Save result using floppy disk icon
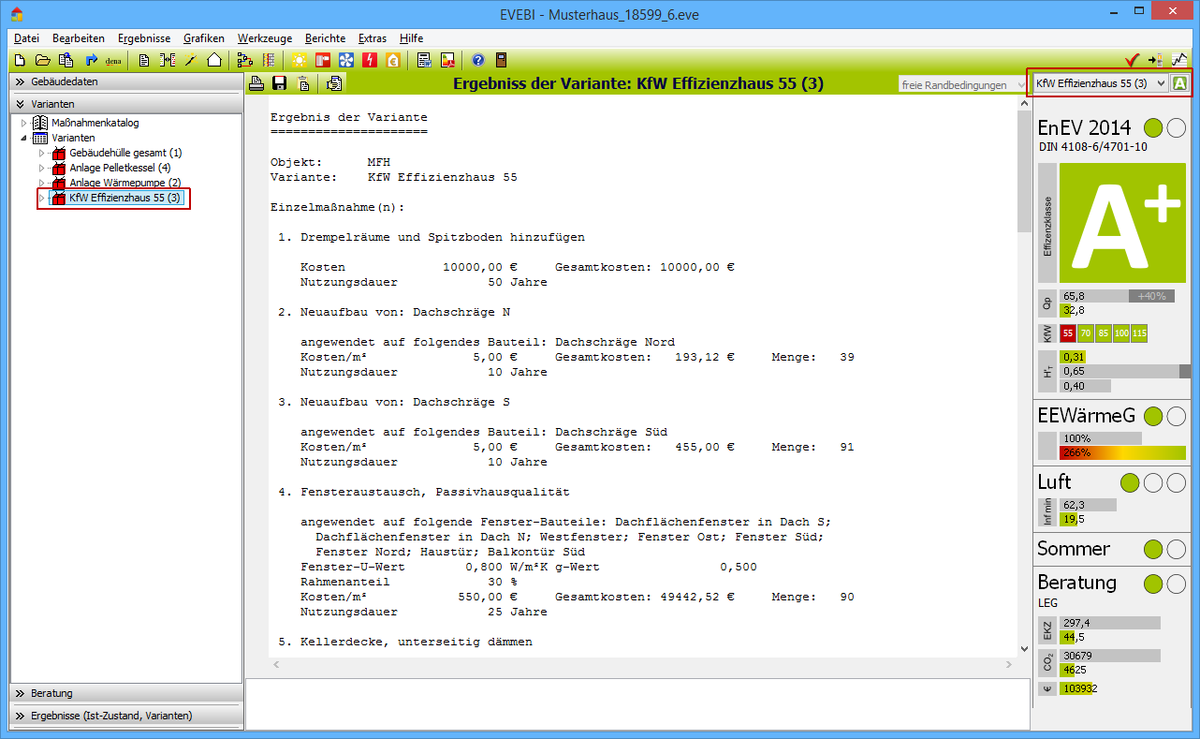This screenshot has height=739, width=1200. point(279,84)
